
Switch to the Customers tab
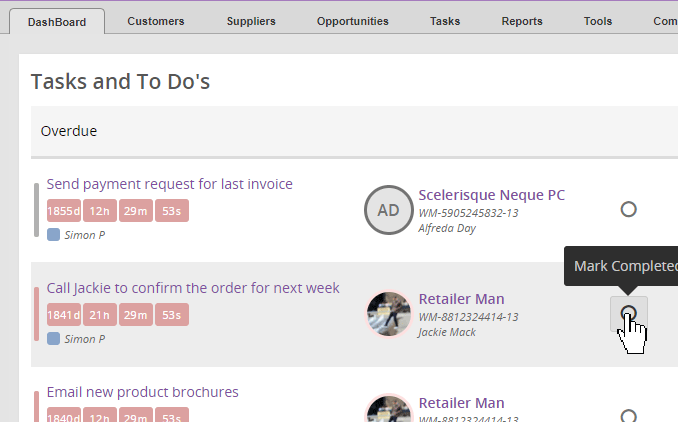coord(156,21)
